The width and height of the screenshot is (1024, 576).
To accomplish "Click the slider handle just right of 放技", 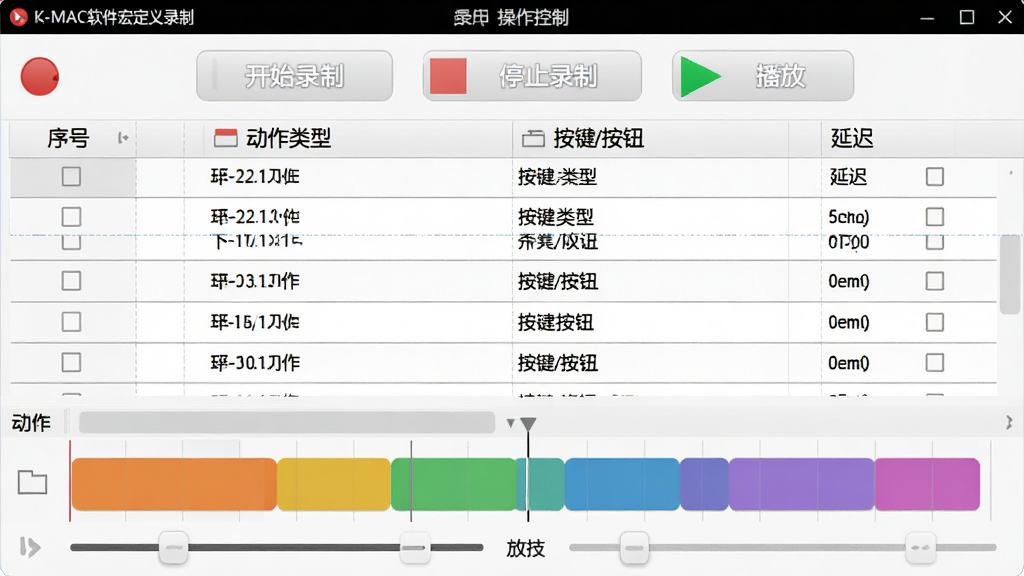I will coord(634,547).
